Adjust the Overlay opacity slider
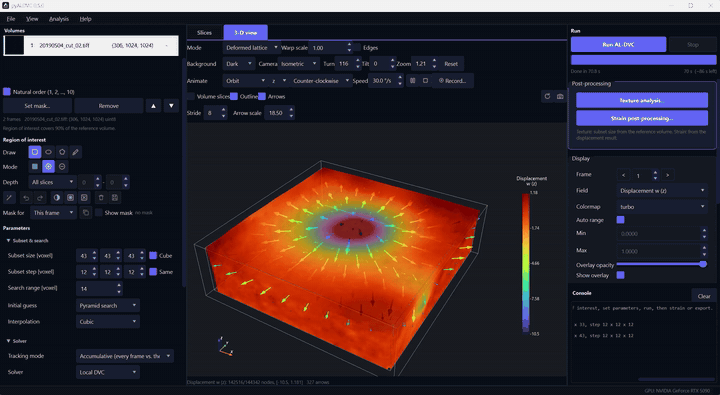This screenshot has height=395, width=720. [662, 264]
